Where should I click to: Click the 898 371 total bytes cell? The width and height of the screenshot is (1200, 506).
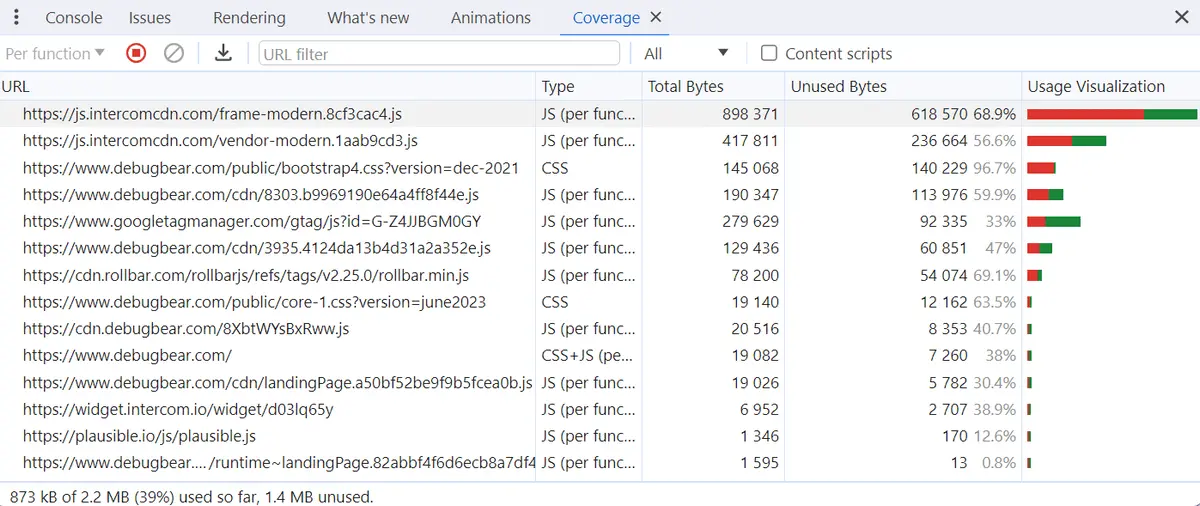point(712,114)
